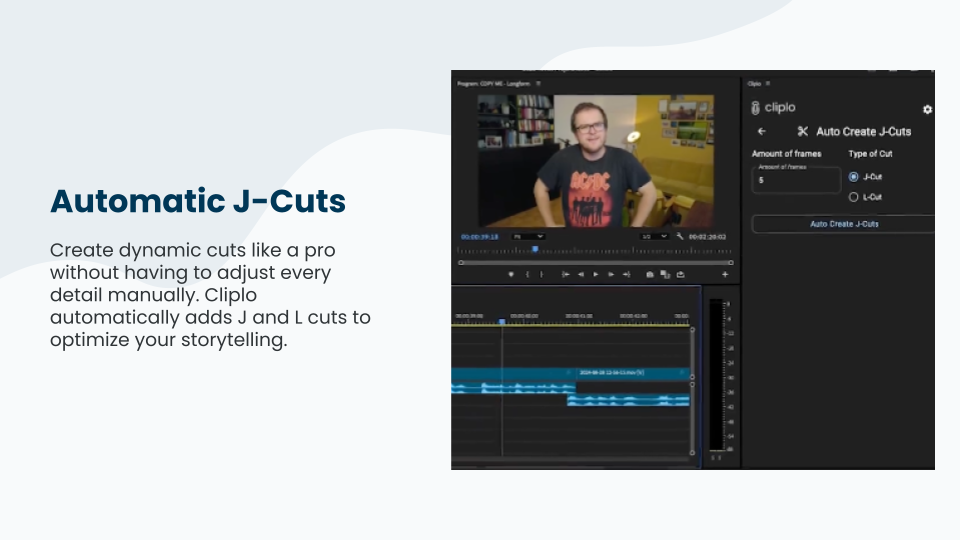Click the timeline vertical scrollbar top handle
Image resolution: width=960 pixels, height=540 pixels.
(692, 330)
